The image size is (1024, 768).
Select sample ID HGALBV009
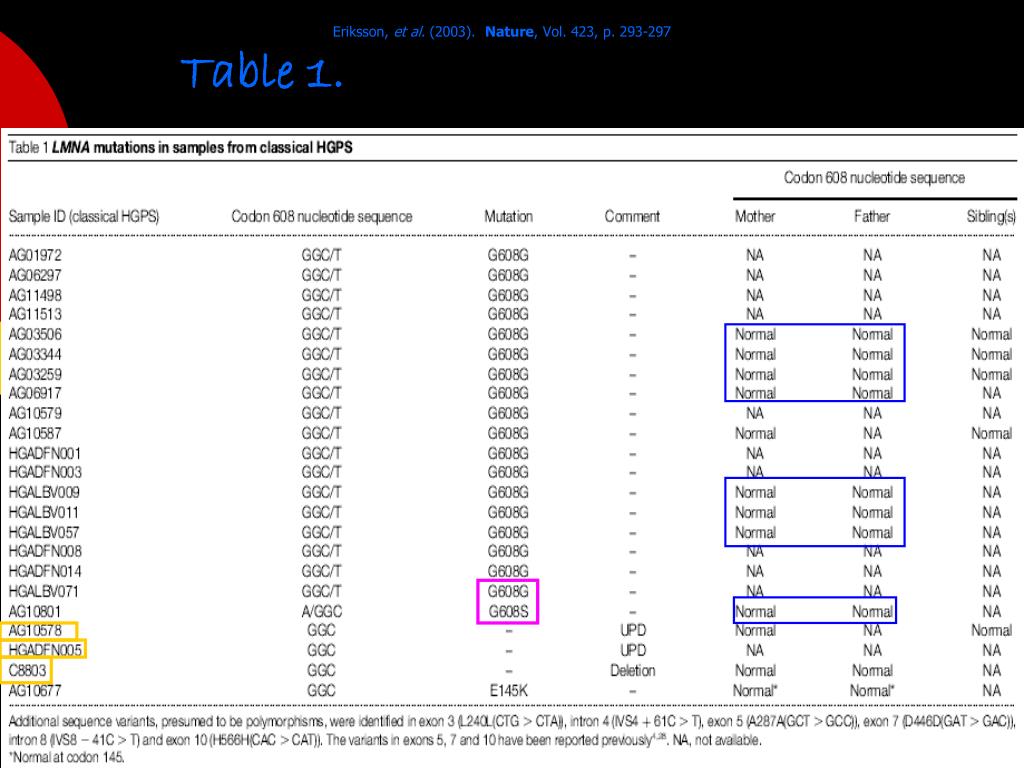[x=44, y=492]
